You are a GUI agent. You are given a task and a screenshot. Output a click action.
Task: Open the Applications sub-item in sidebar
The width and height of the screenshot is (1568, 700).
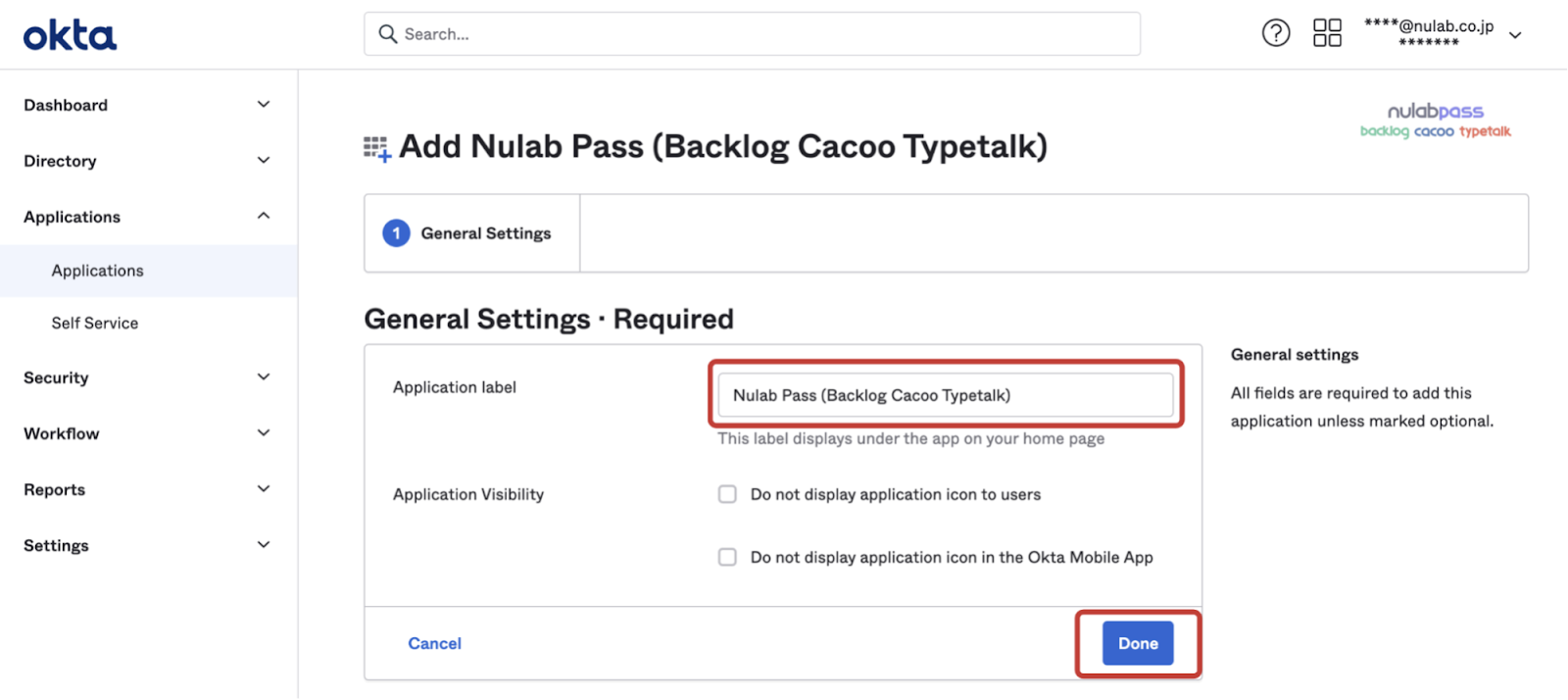coord(98,271)
